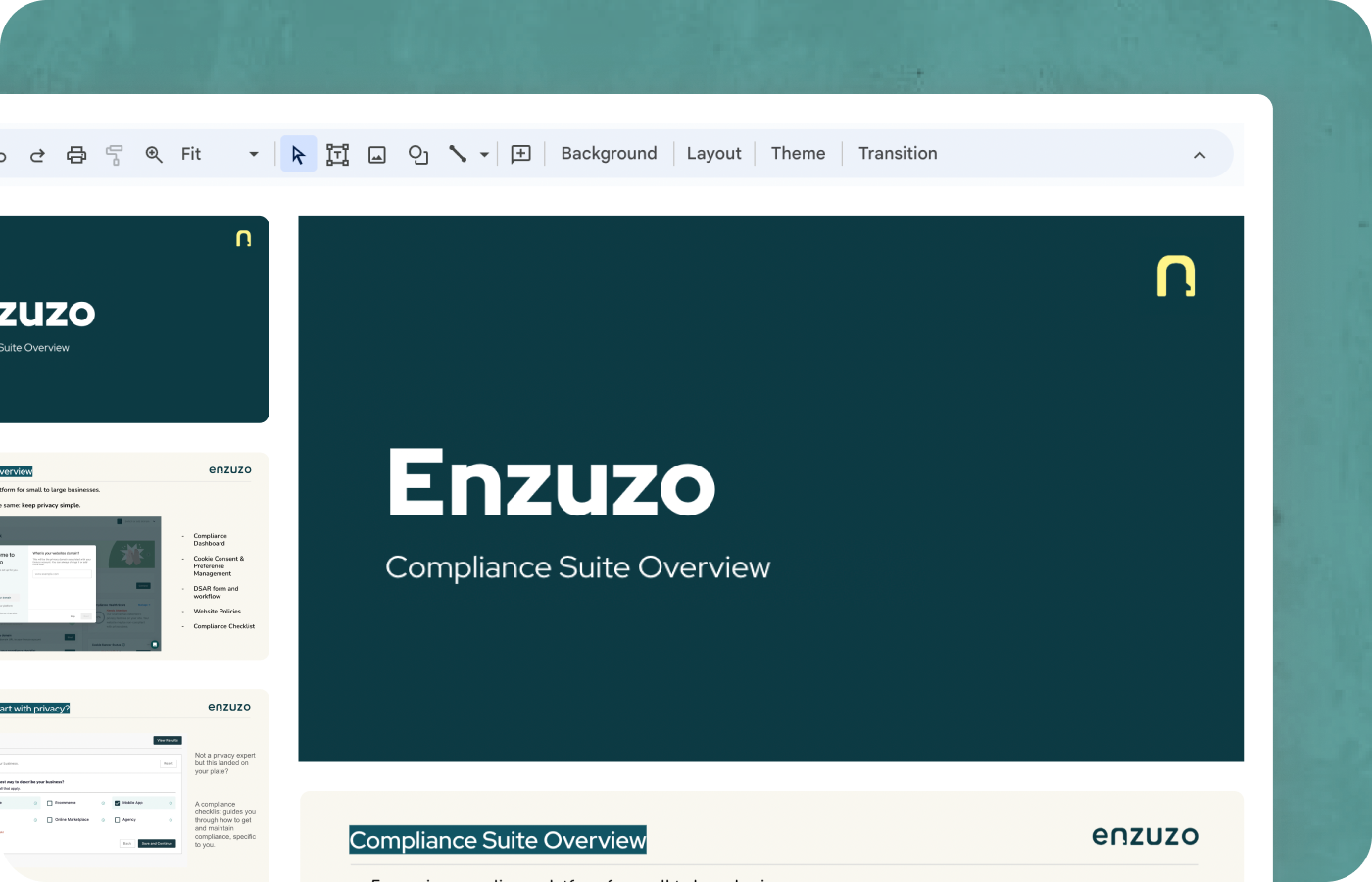Click the enzuzo wordmark on the lower slide

point(1146,836)
